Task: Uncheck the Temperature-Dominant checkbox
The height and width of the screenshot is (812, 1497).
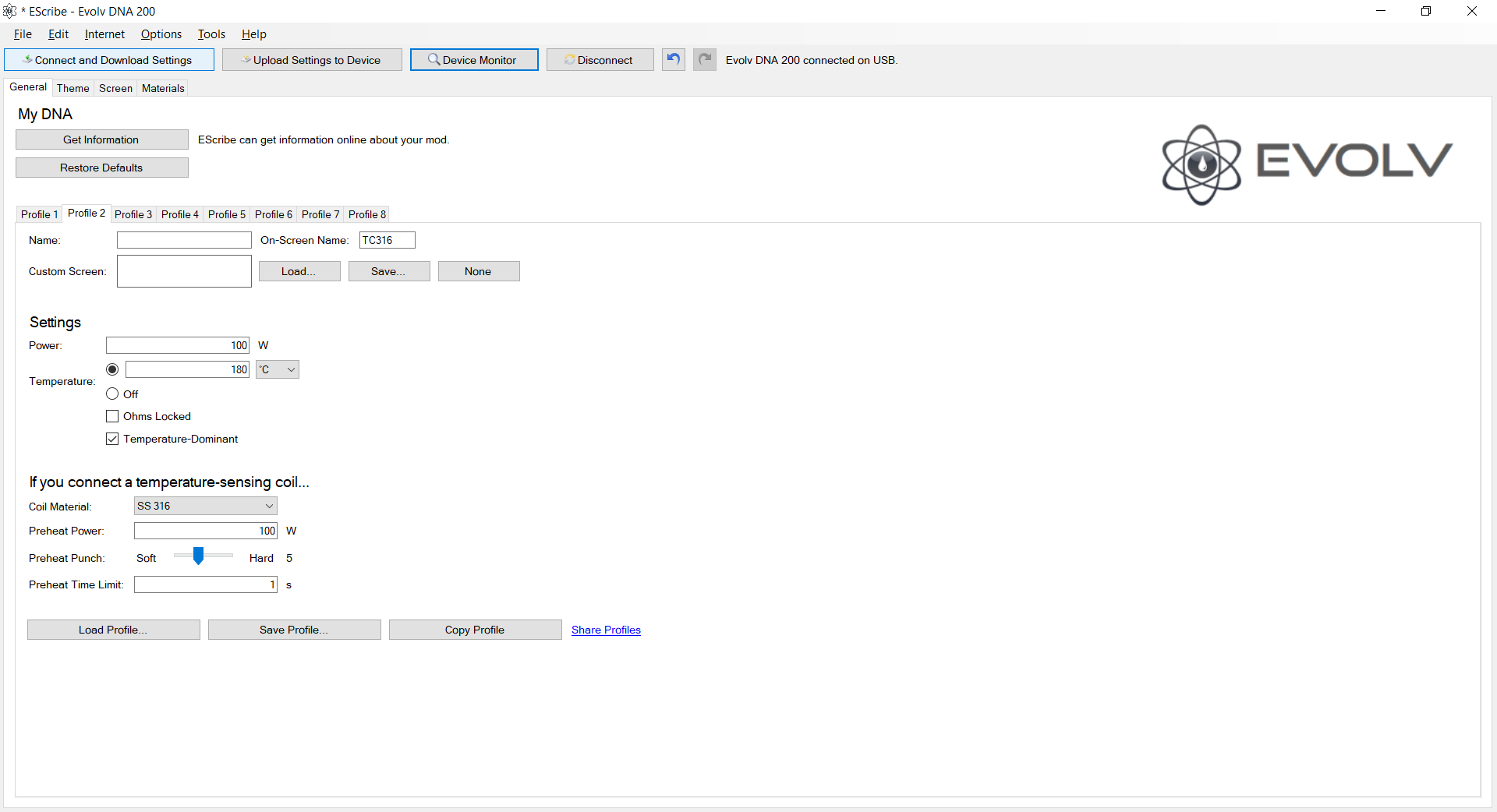Action: (112, 439)
